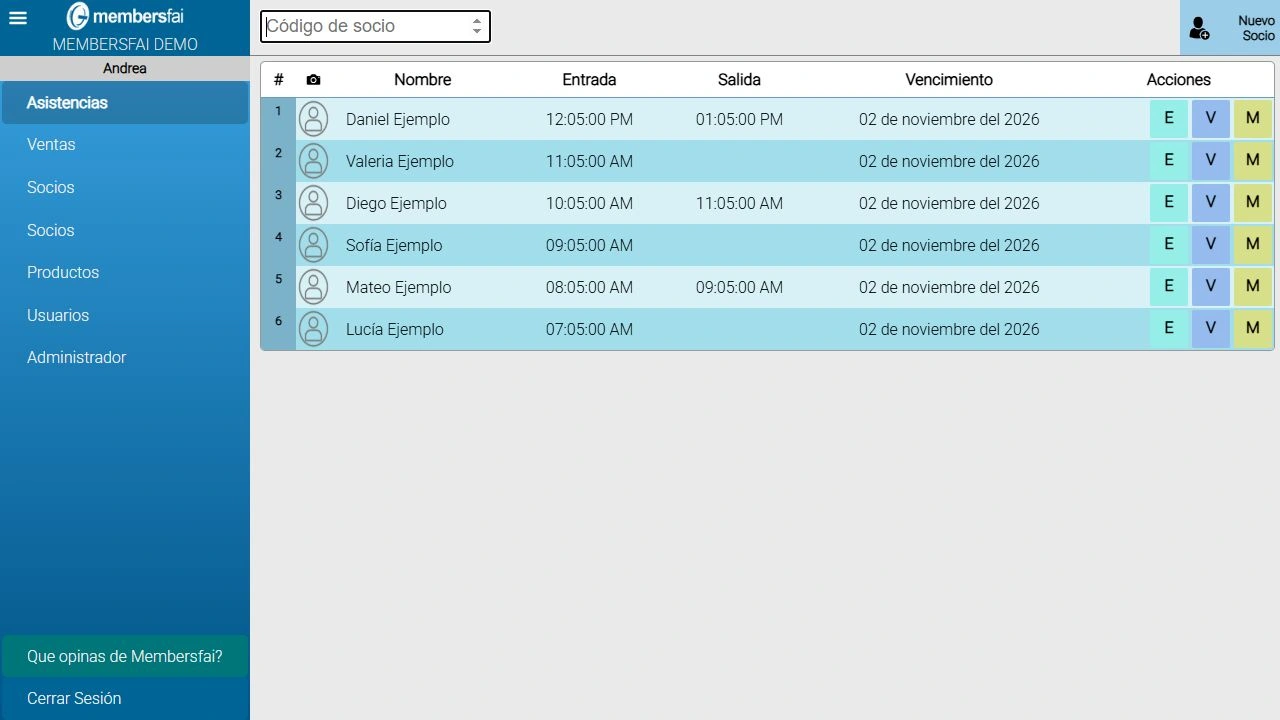Open the Usuarios menu item
Screen dimensions: 1280x720
tap(125, 315)
